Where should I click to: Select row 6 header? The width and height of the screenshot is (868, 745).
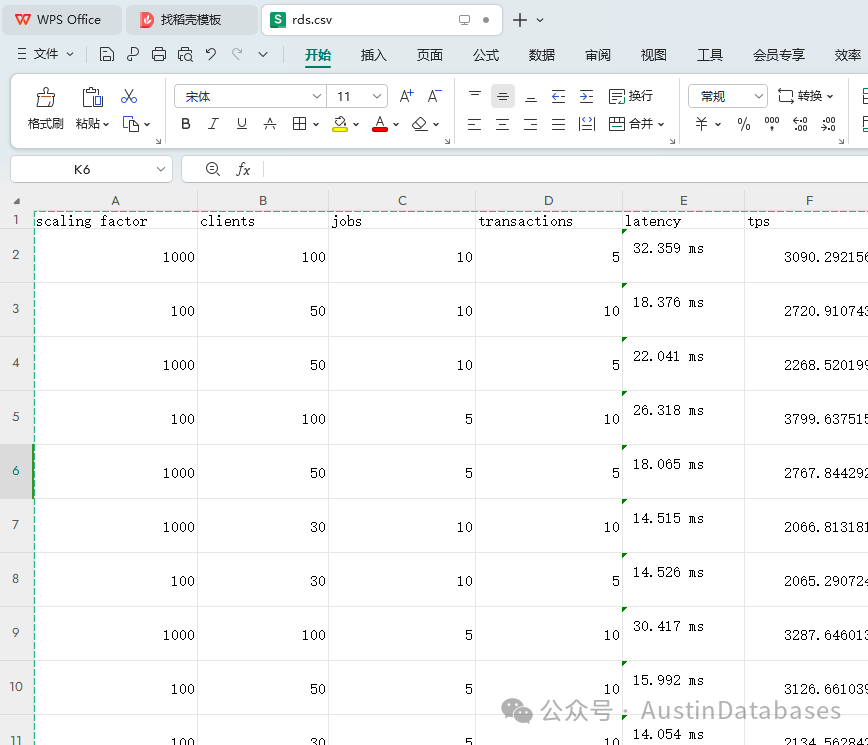[16, 471]
